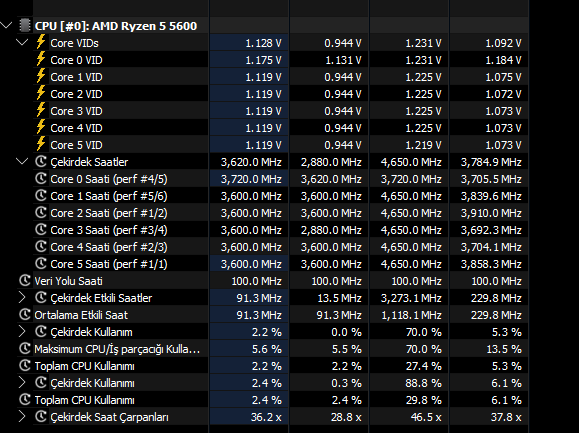Click the 1.219 V maximum of Core 5 VID
Viewport: 579px width, 433px height.
[424, 145]
